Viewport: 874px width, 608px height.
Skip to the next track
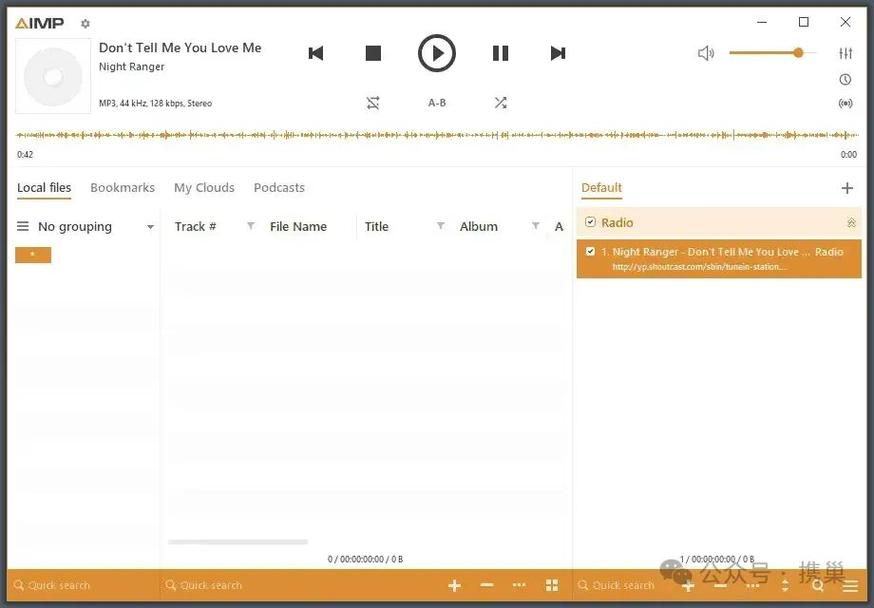tap(558, 54)
